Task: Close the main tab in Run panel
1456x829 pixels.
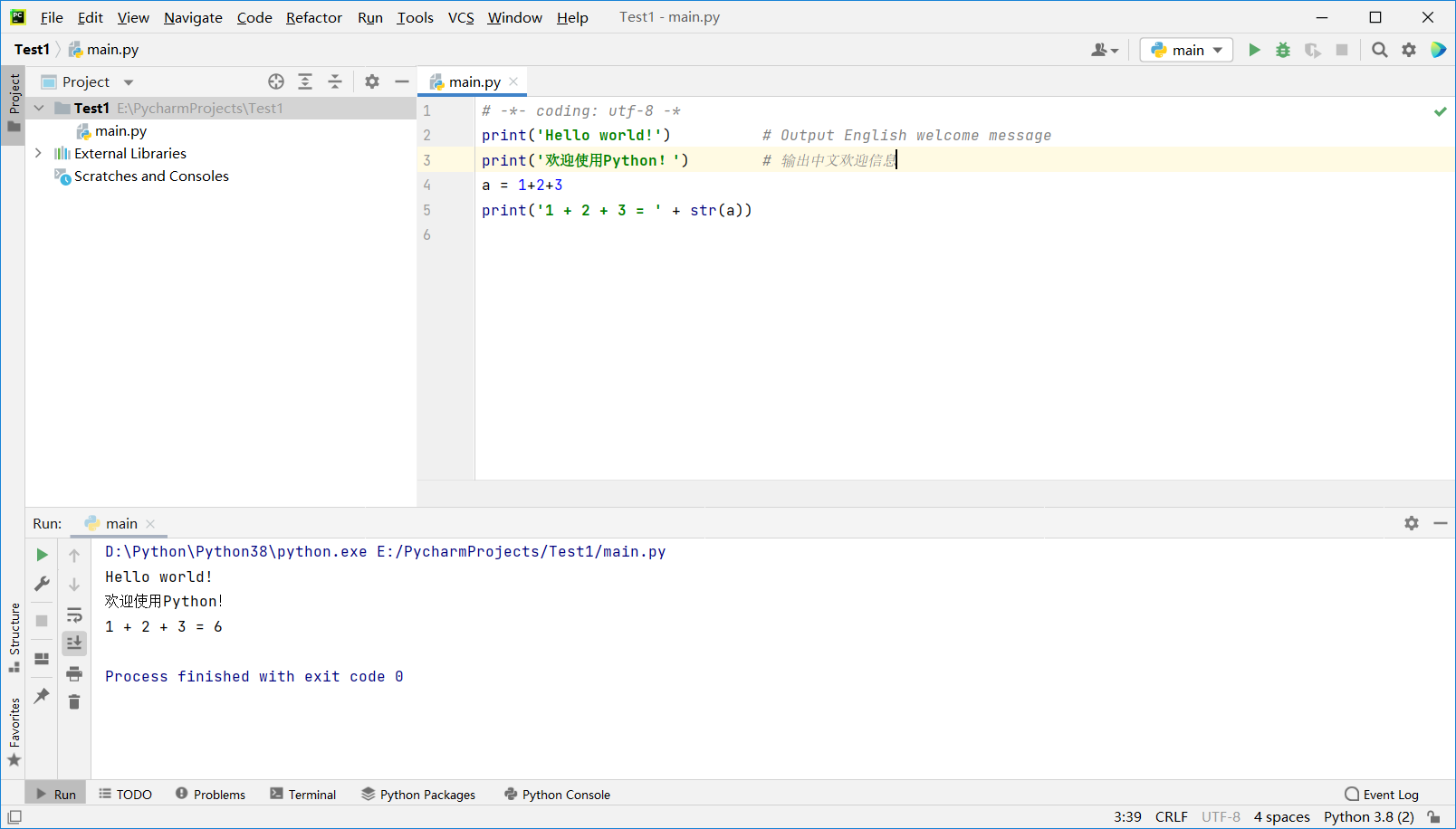Action: pyautogui.click(x=150, y=524)
